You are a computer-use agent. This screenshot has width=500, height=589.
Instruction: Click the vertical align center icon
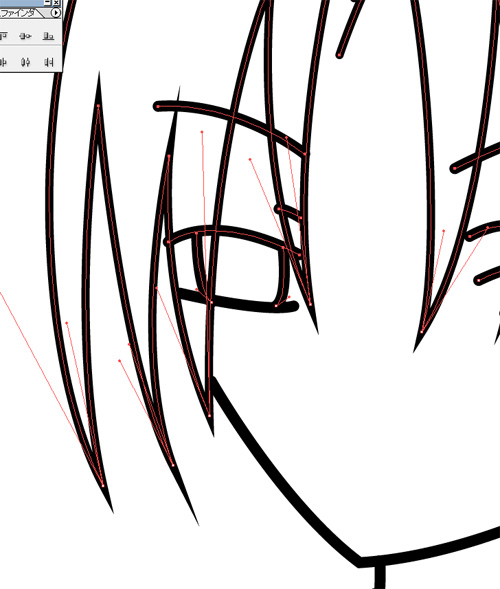click(x=26, y=36)
